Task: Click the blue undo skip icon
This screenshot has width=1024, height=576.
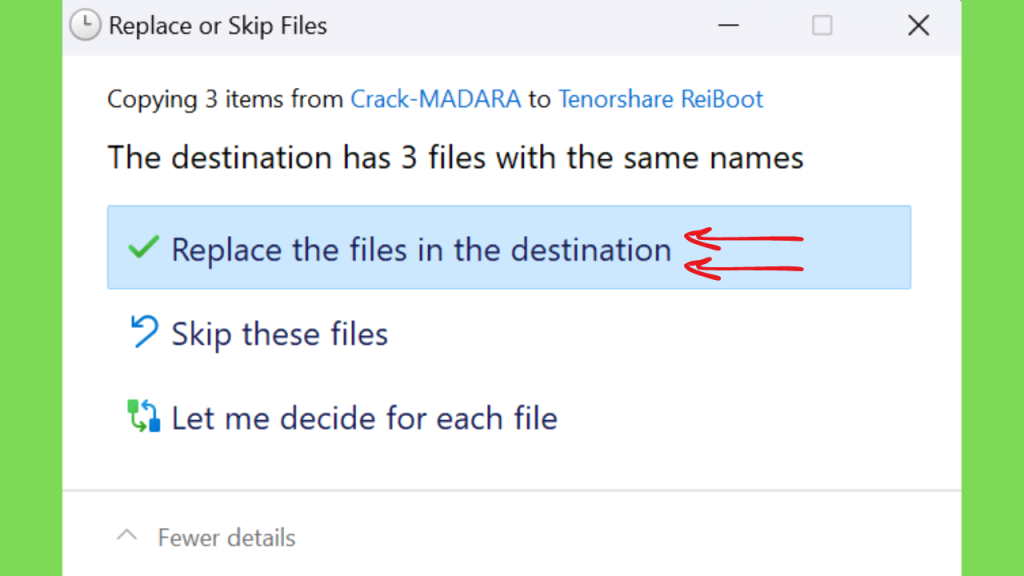Action: pos(144,331)
